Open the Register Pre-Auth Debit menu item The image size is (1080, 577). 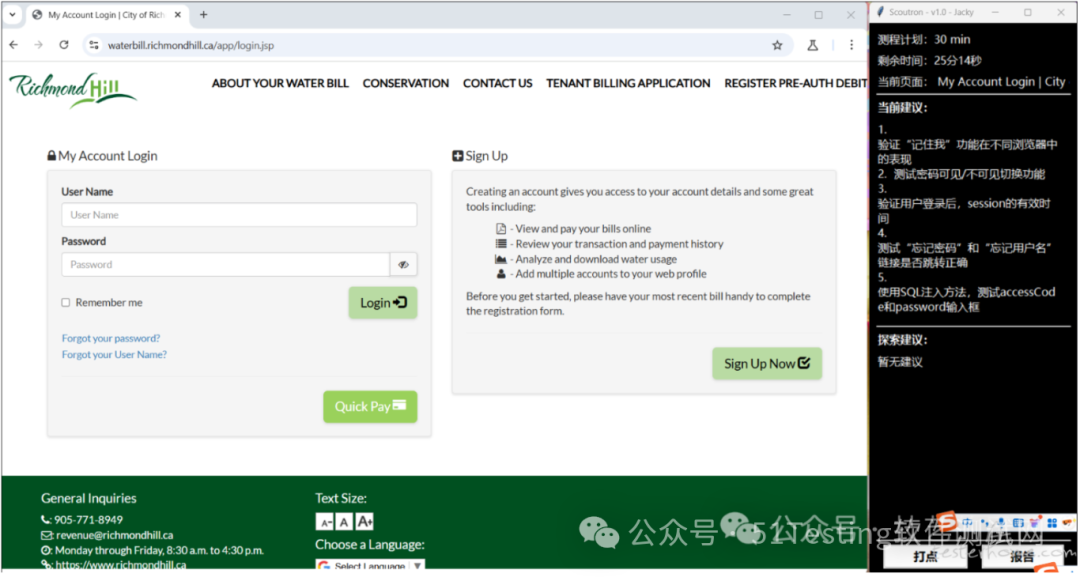(796, 83)
